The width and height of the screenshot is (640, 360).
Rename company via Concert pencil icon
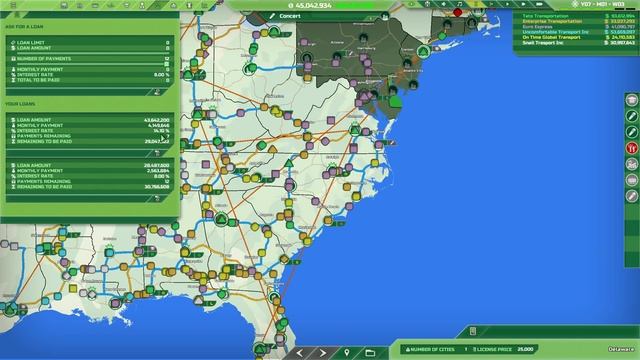tap(272, 16)
